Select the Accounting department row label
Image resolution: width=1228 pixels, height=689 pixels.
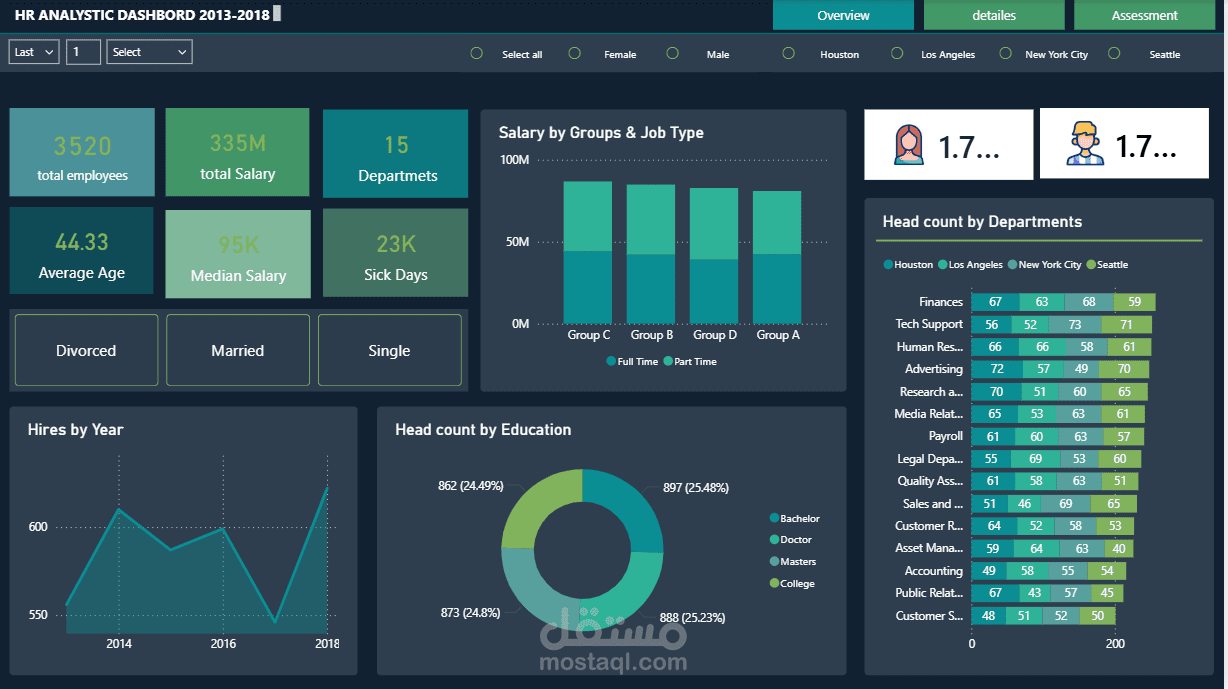coord(934,571)
